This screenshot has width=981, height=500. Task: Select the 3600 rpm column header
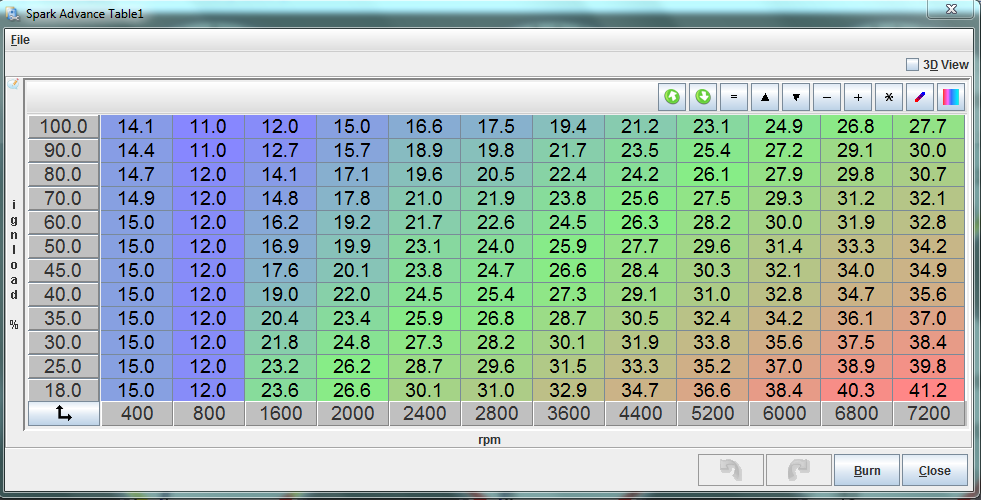coord(568,413)
